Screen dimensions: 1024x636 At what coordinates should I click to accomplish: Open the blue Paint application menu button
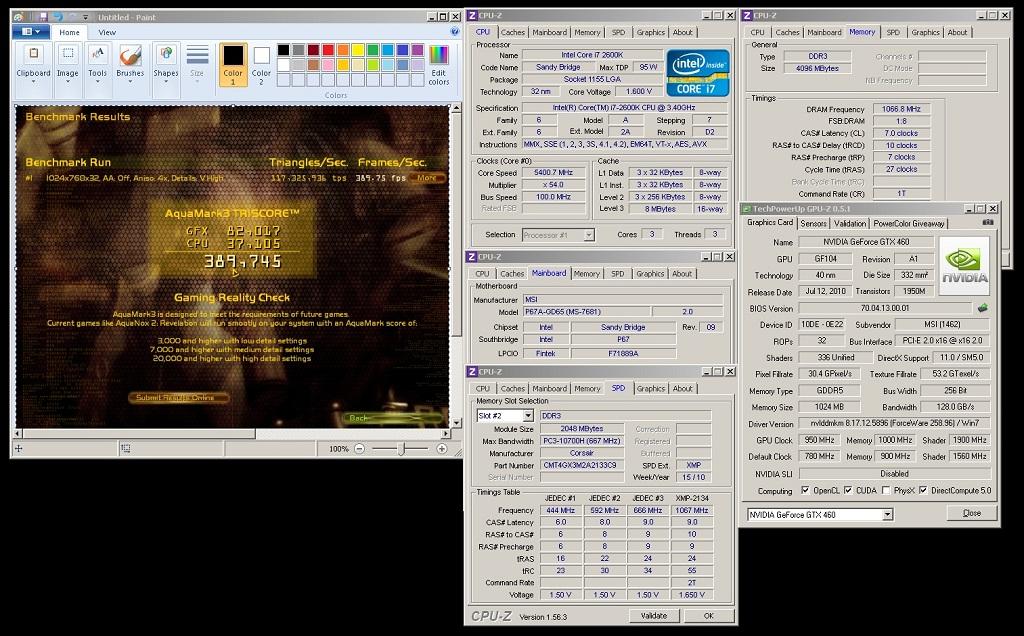30,31
